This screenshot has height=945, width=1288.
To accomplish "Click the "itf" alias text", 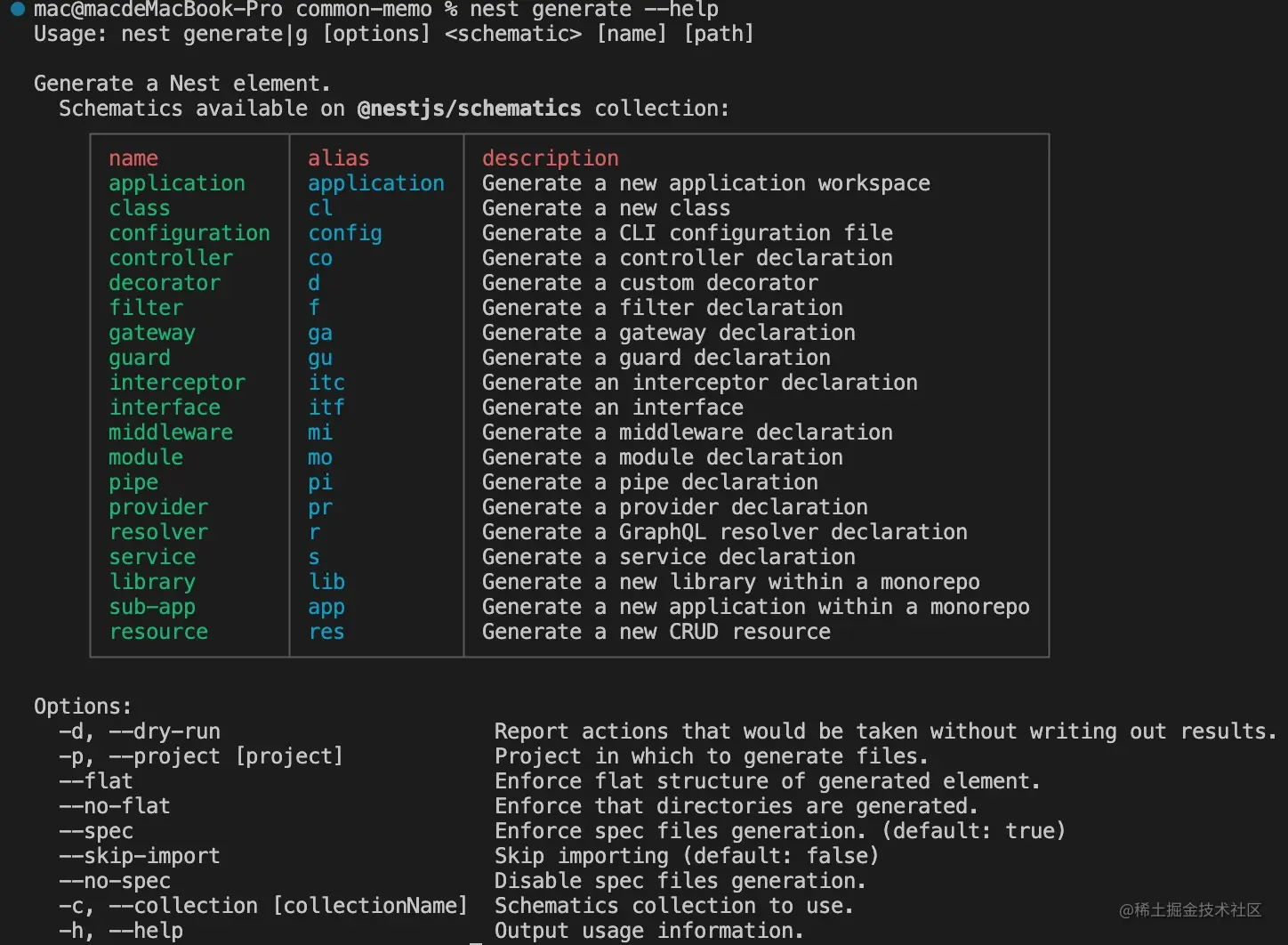I will click(x=326, y=408).
